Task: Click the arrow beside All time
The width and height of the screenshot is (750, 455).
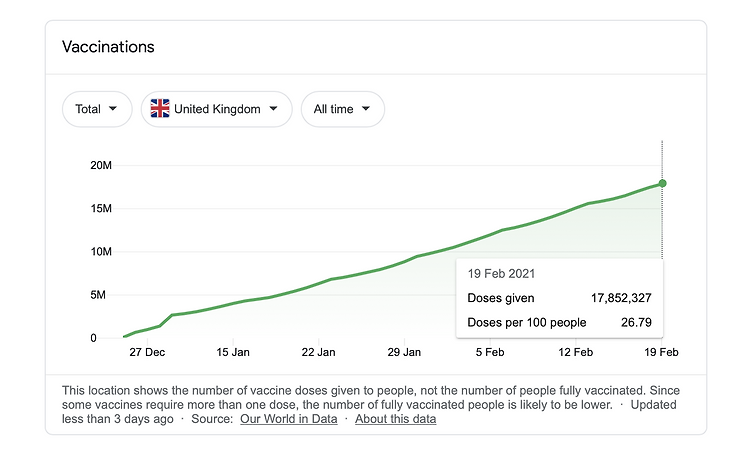Action: pyautogui.click(x=365, y=109)
